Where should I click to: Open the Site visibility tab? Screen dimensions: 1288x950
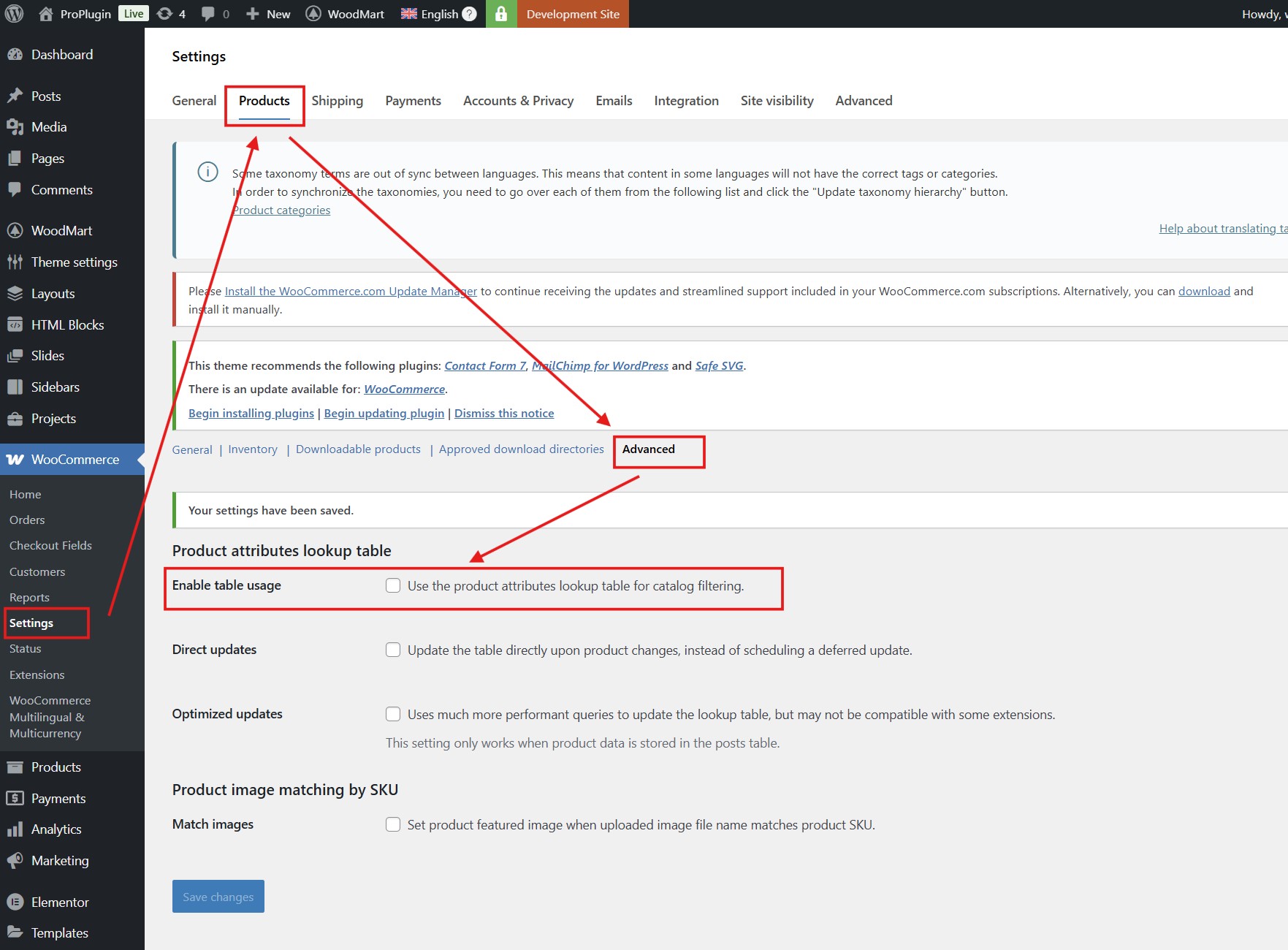click(777, 101)
